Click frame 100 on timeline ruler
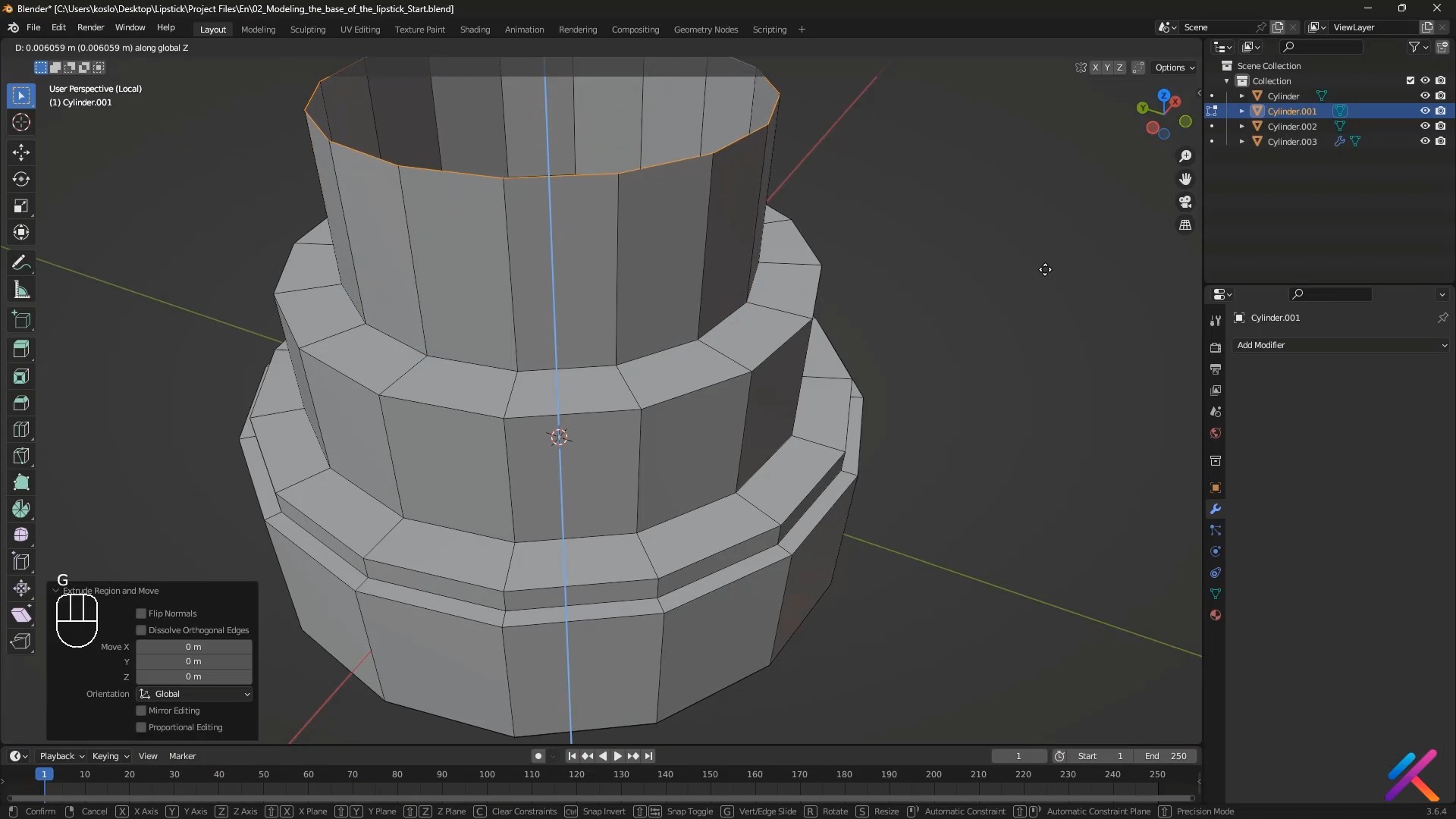1456x819 pixels. [487, 774]
